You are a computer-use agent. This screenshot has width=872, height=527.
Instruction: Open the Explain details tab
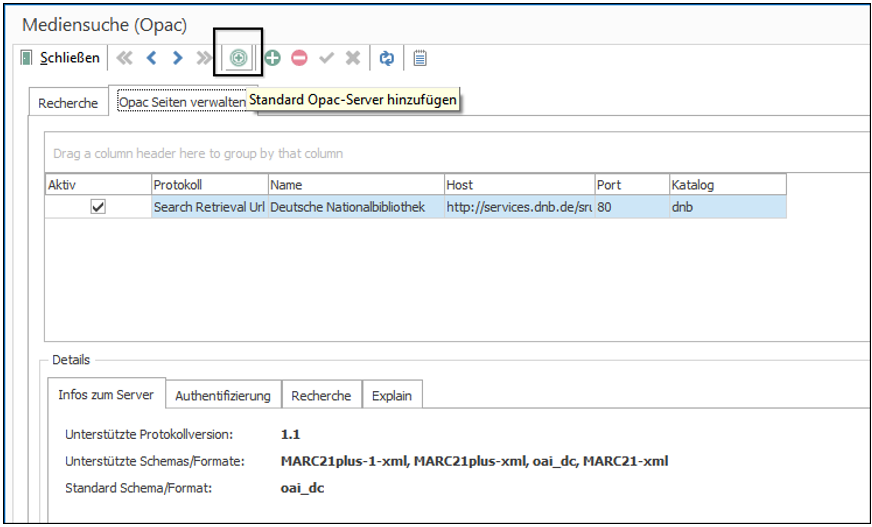point(392,396)
